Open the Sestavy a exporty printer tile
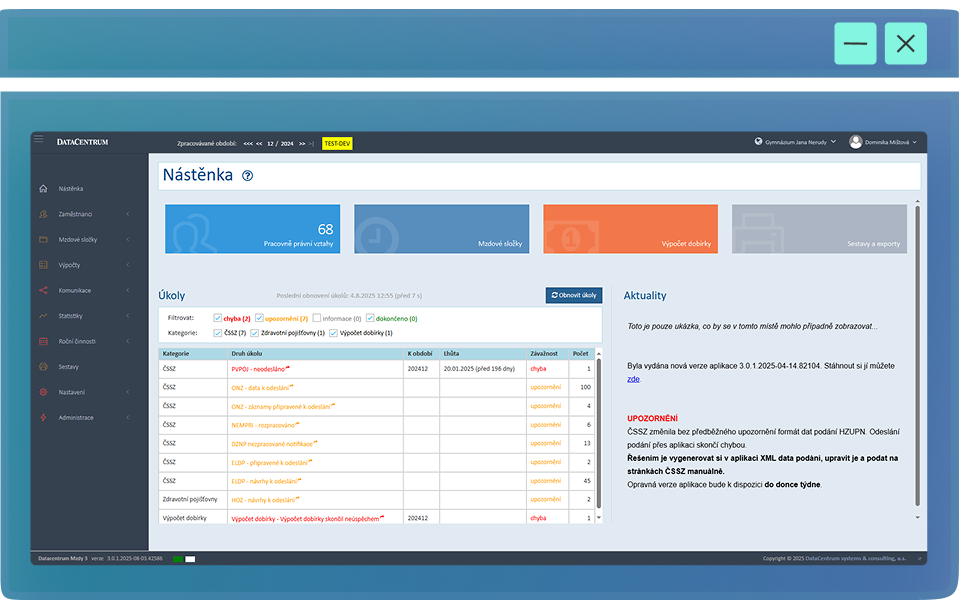This screenshot has width=959, height=600. pos(820,229)
